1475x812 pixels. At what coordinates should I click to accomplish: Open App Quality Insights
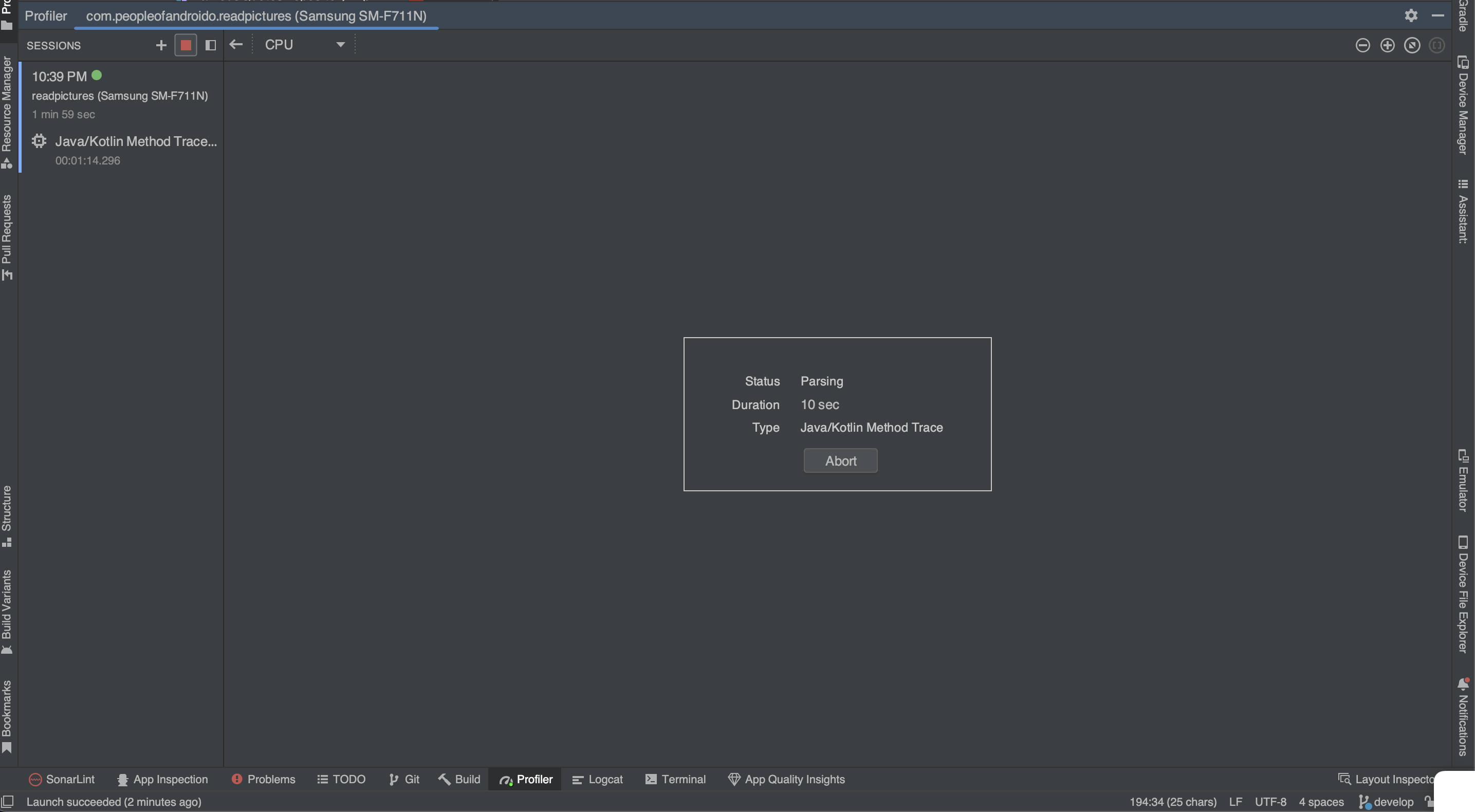[786, 779]
